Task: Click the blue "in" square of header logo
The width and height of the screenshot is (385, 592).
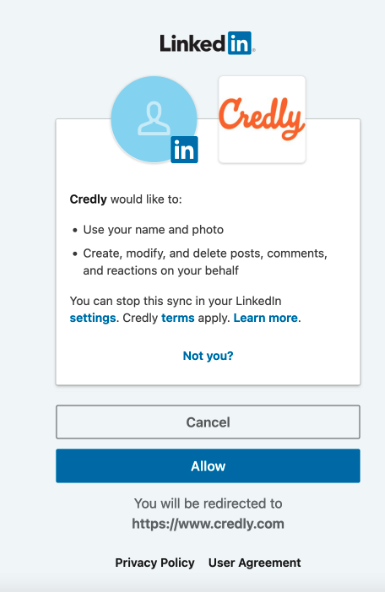Action: coord(240,43)
